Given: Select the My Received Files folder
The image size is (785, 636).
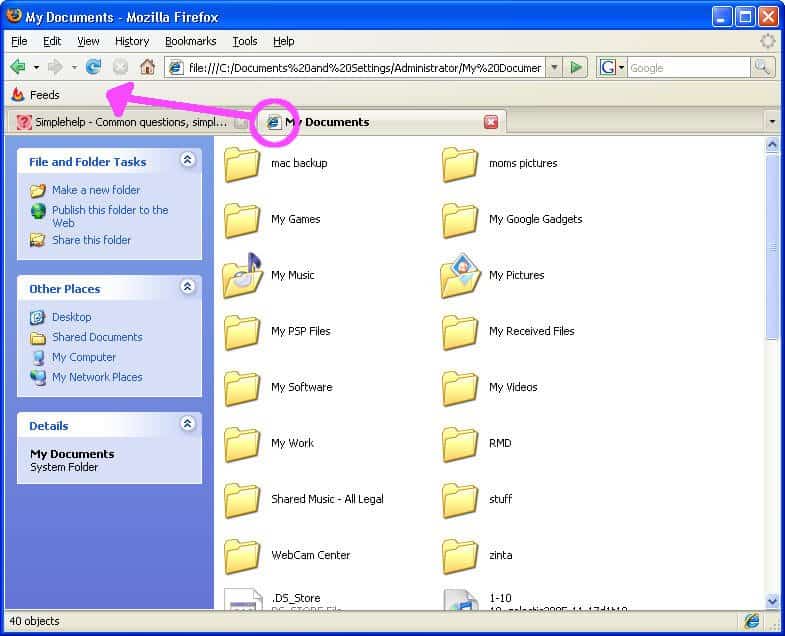Looking at the screenshot, I should click(509, 332).
